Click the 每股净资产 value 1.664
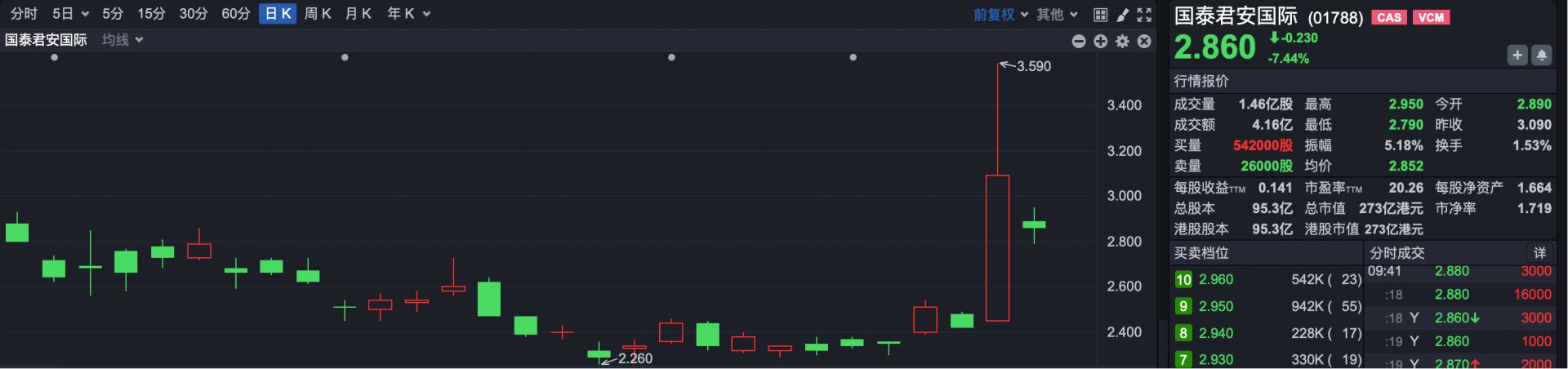The width and height of the screenshot is (1568, 369). point(1535,188)
